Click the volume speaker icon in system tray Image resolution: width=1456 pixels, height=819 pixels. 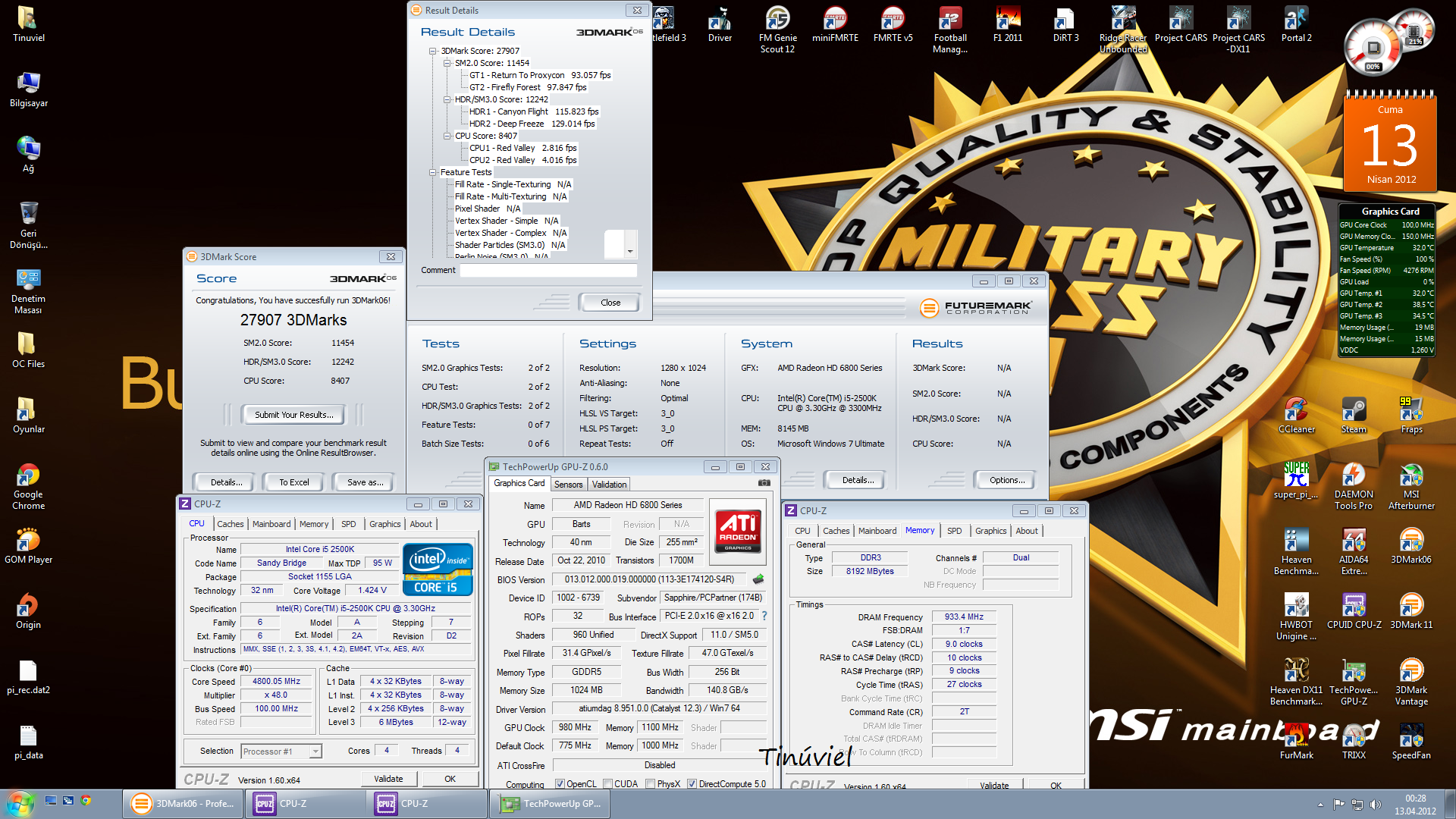click(x=1376, y=805)
